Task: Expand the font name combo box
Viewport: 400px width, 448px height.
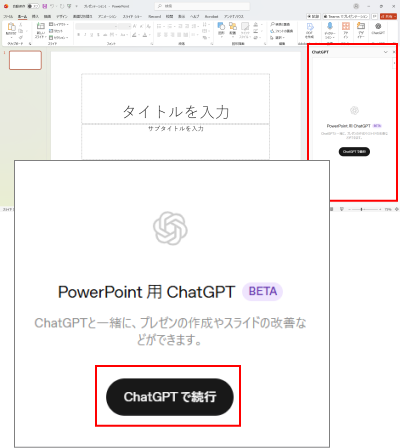Action: tap(96, 26)
